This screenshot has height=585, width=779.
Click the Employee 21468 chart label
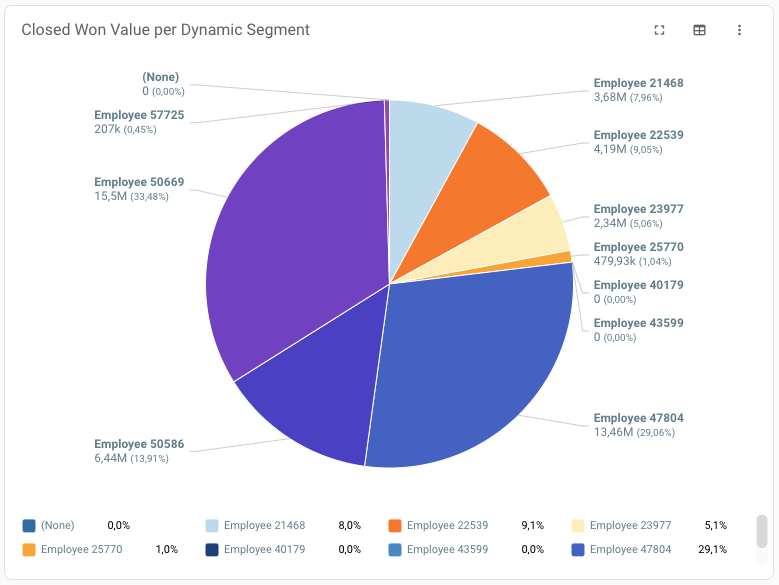click(x=638, y=83)
